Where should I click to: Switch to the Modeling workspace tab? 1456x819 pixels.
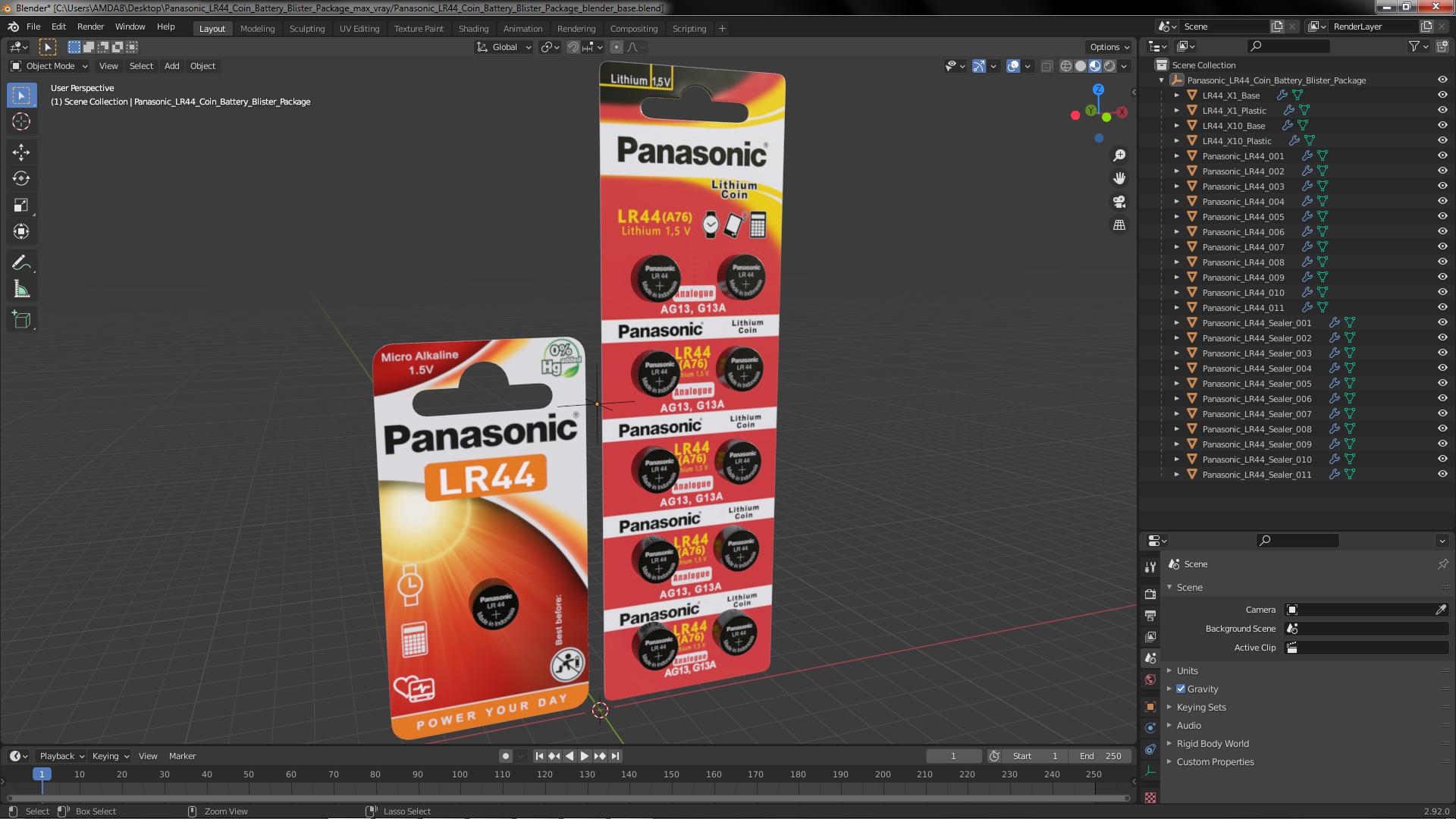257,29
